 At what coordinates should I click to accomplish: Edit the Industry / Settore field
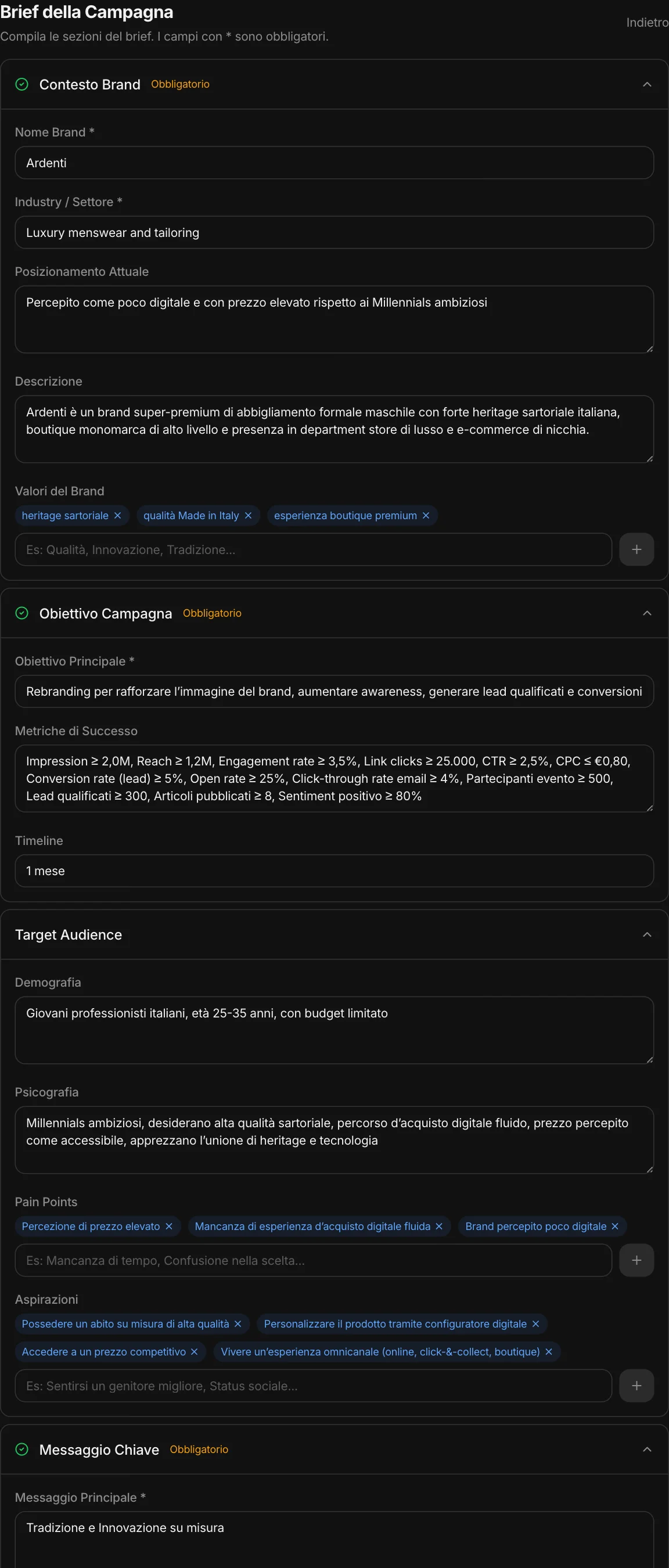click(334, 232)
